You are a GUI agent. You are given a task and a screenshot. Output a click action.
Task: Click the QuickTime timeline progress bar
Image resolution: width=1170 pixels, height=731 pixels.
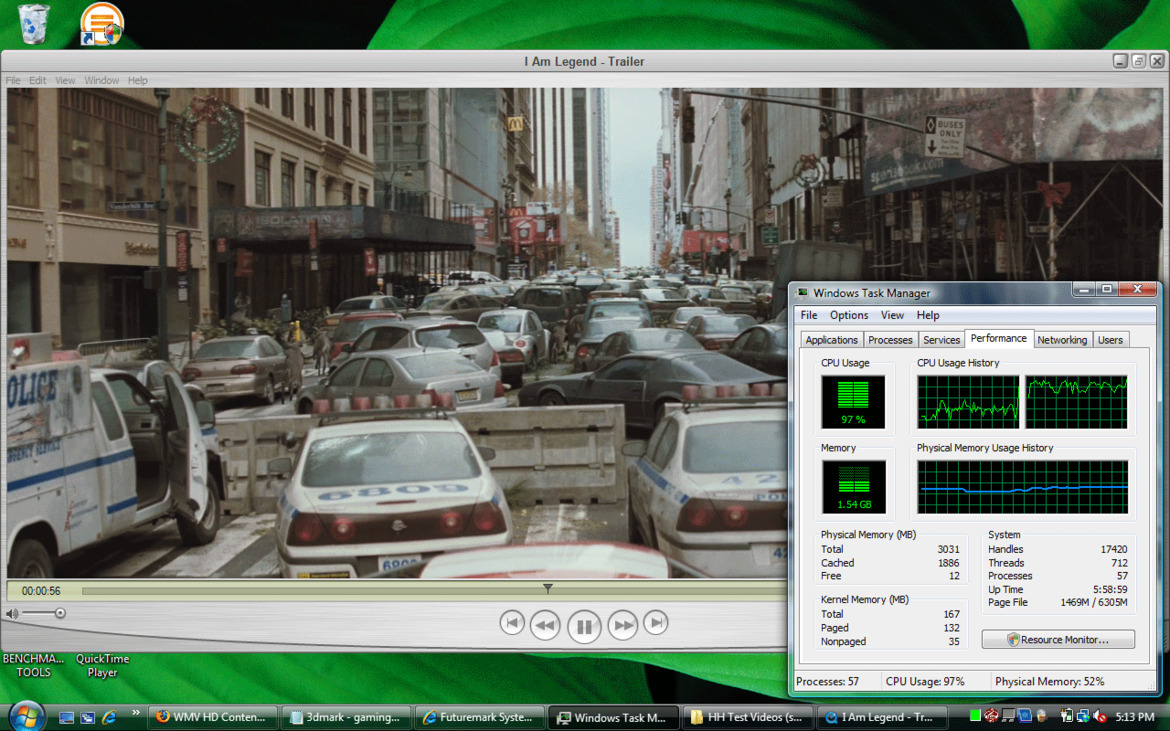[434, 590]
